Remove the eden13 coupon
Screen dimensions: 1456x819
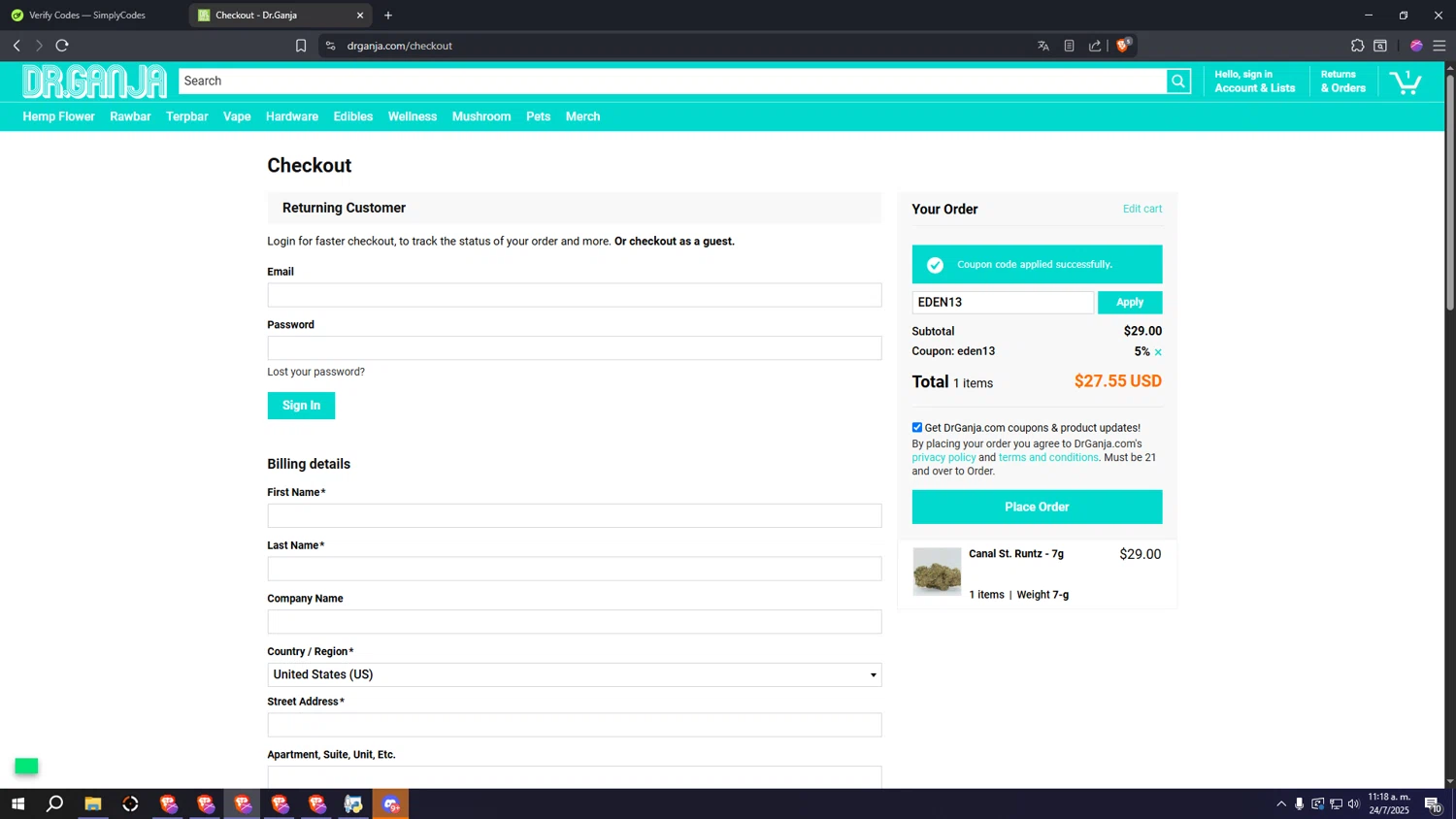tap(1158, 352)
